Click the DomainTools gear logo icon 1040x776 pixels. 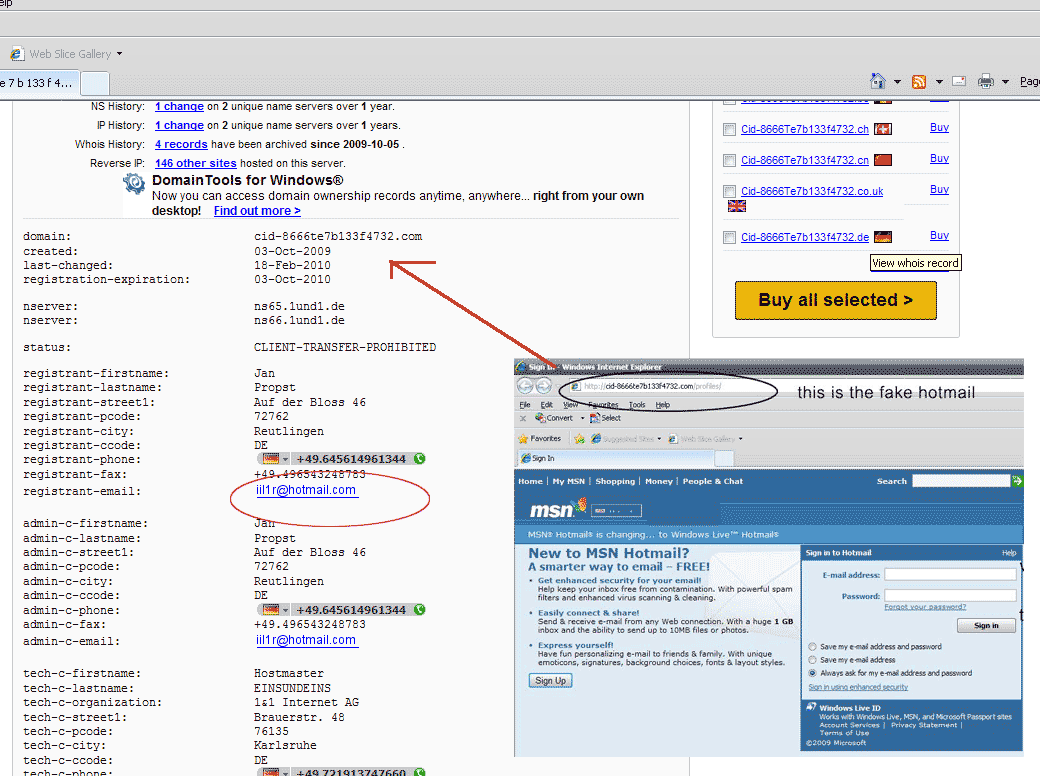point(134,183)
